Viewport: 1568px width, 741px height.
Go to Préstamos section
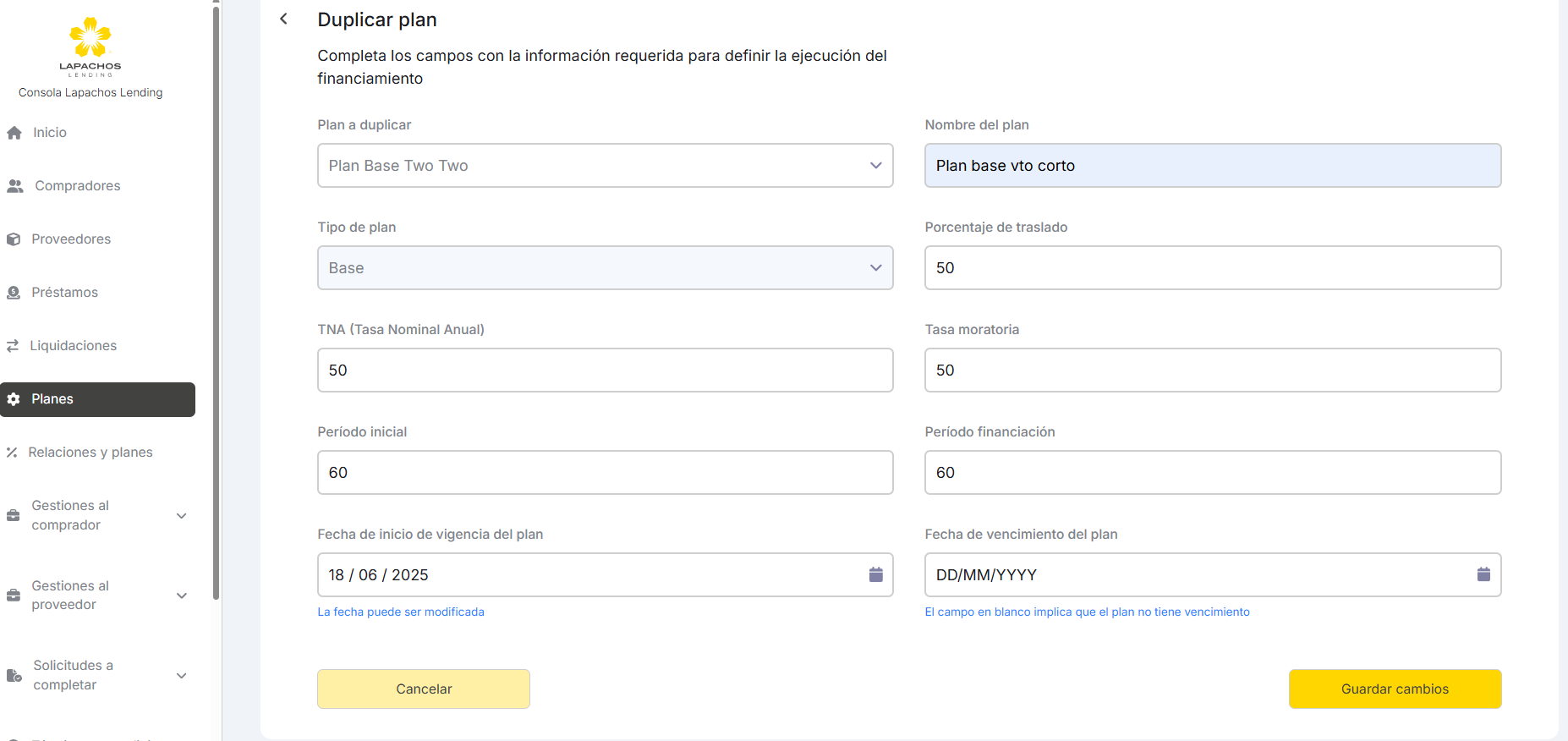[x=64, y=293]
